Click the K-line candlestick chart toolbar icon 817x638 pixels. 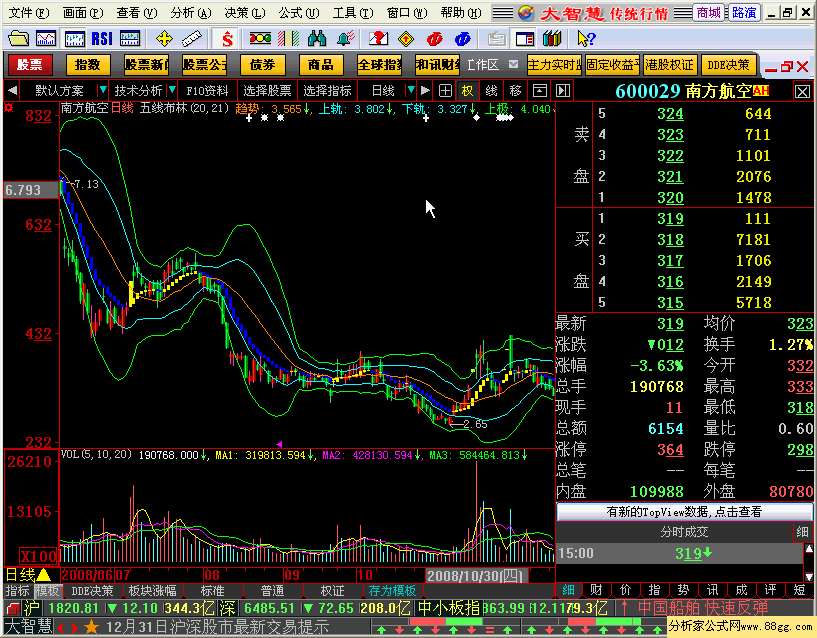click(x=75, y=38)
